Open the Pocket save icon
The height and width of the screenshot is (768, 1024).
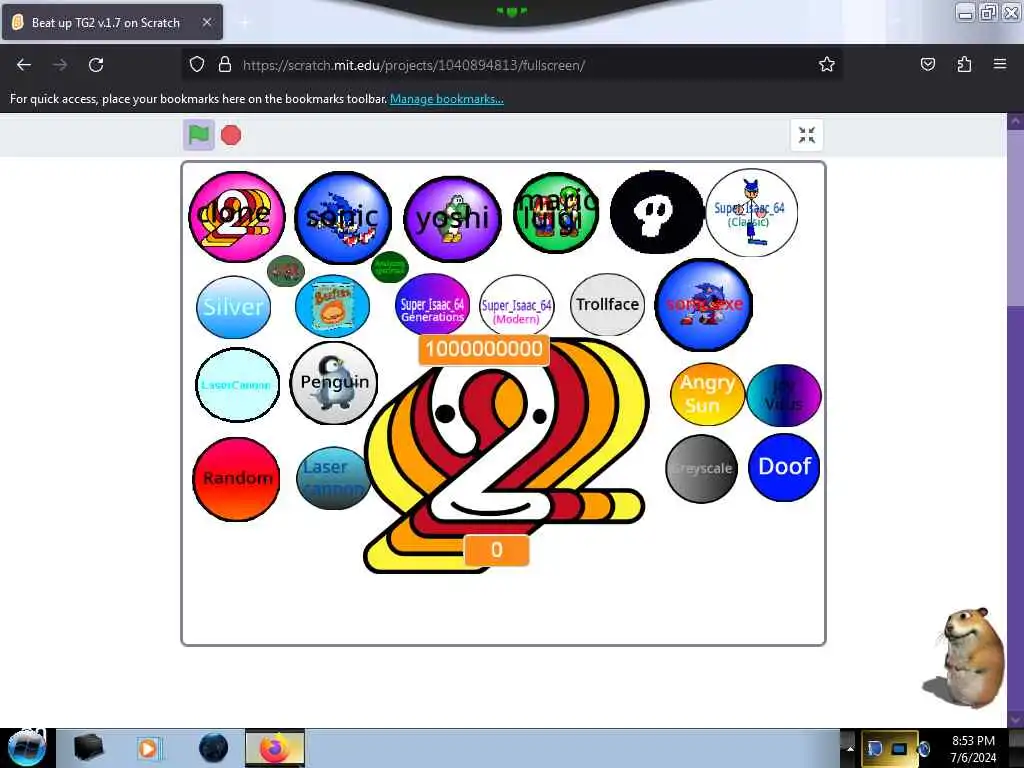click(927, 65)
